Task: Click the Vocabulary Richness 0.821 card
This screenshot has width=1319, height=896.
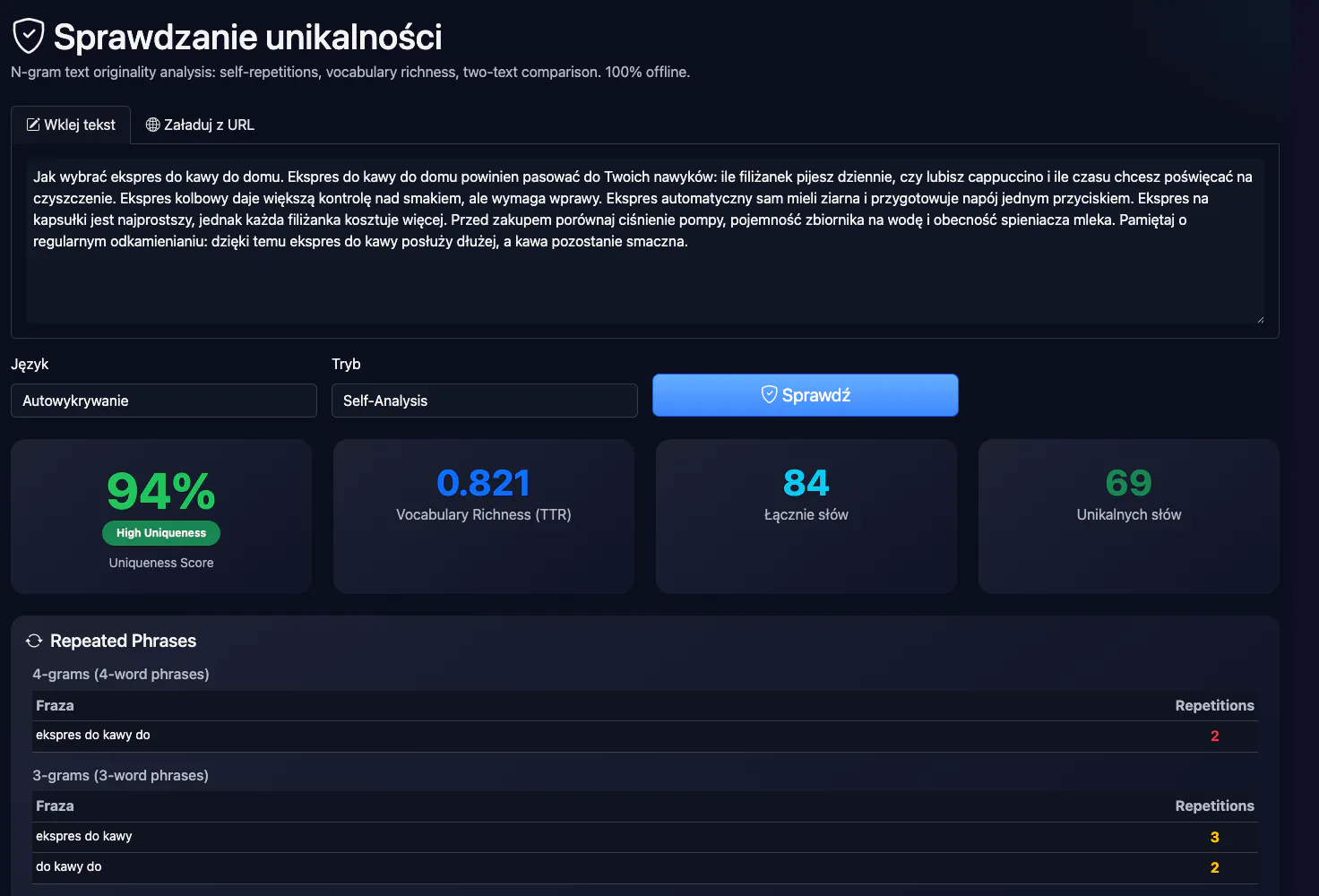Action: pyautogui.click(x=484, y=516)
